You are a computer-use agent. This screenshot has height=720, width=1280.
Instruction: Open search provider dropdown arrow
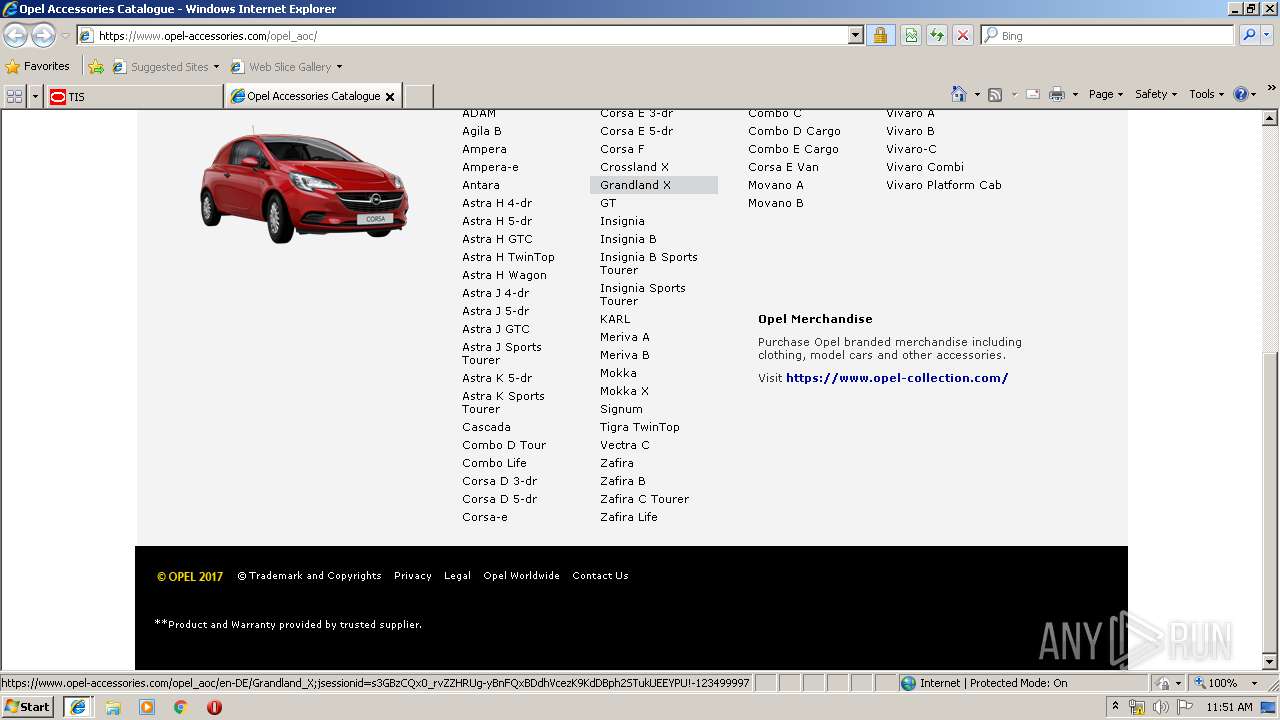(x=1268, y=35)
